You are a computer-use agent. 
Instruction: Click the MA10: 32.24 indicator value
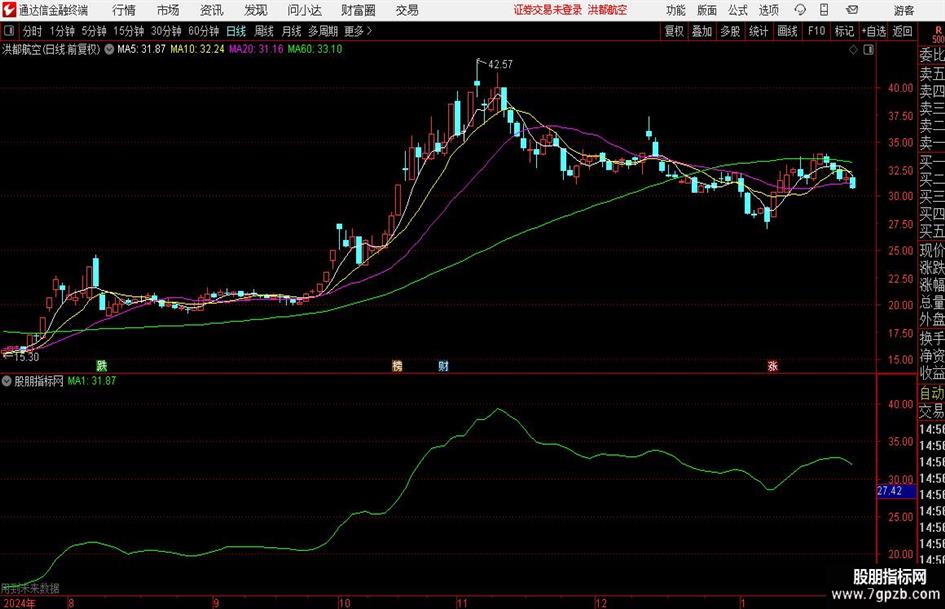(197, 49)
